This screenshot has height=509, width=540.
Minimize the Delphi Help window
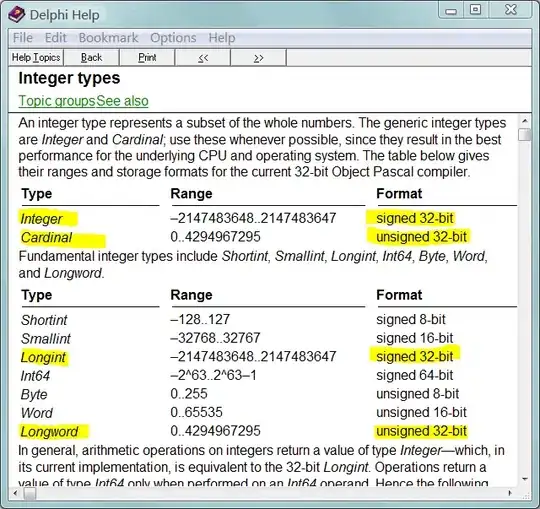451,11
